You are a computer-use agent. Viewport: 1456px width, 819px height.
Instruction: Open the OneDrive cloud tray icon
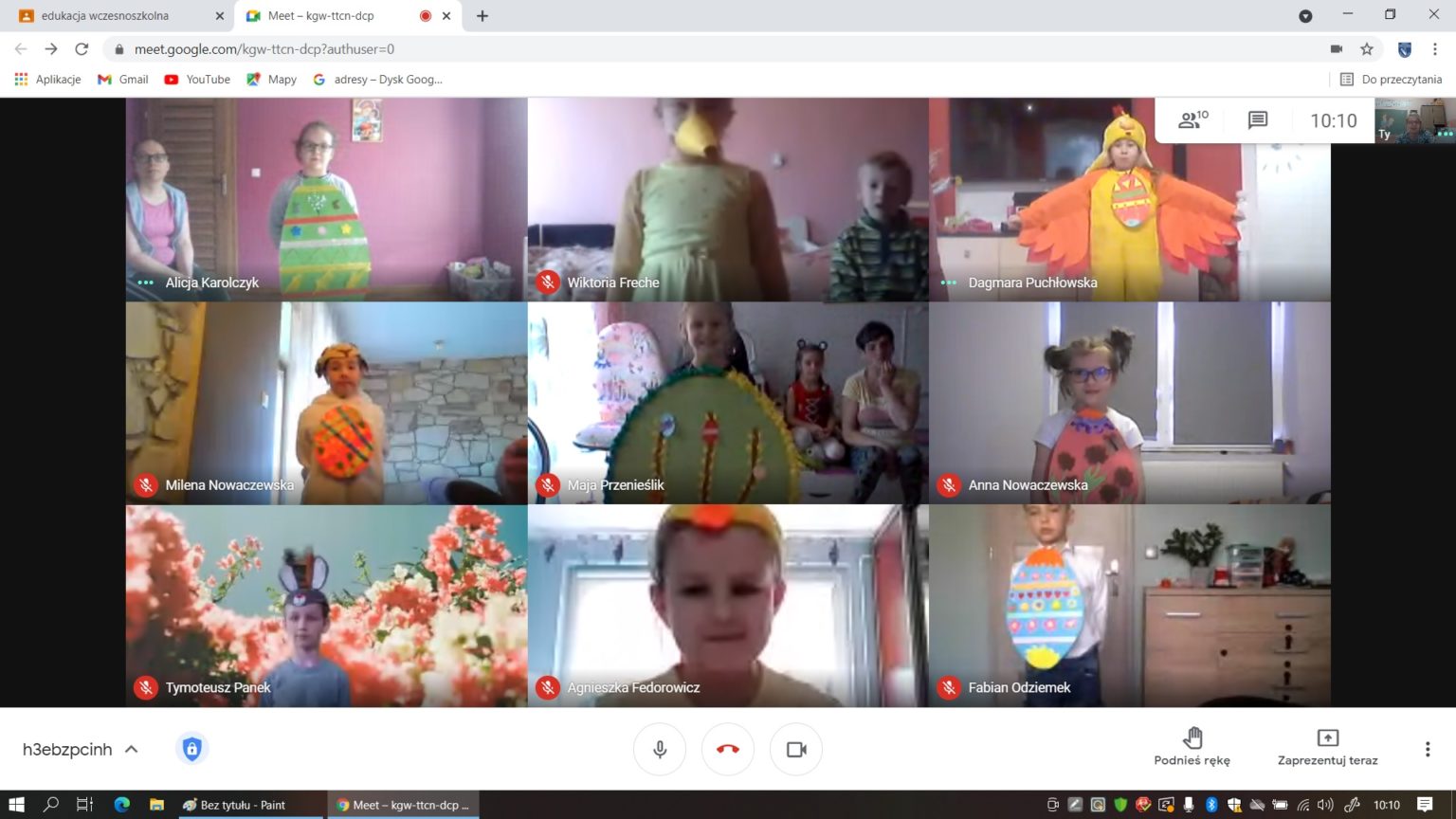pyautogui.click(x=1257, y=805)
